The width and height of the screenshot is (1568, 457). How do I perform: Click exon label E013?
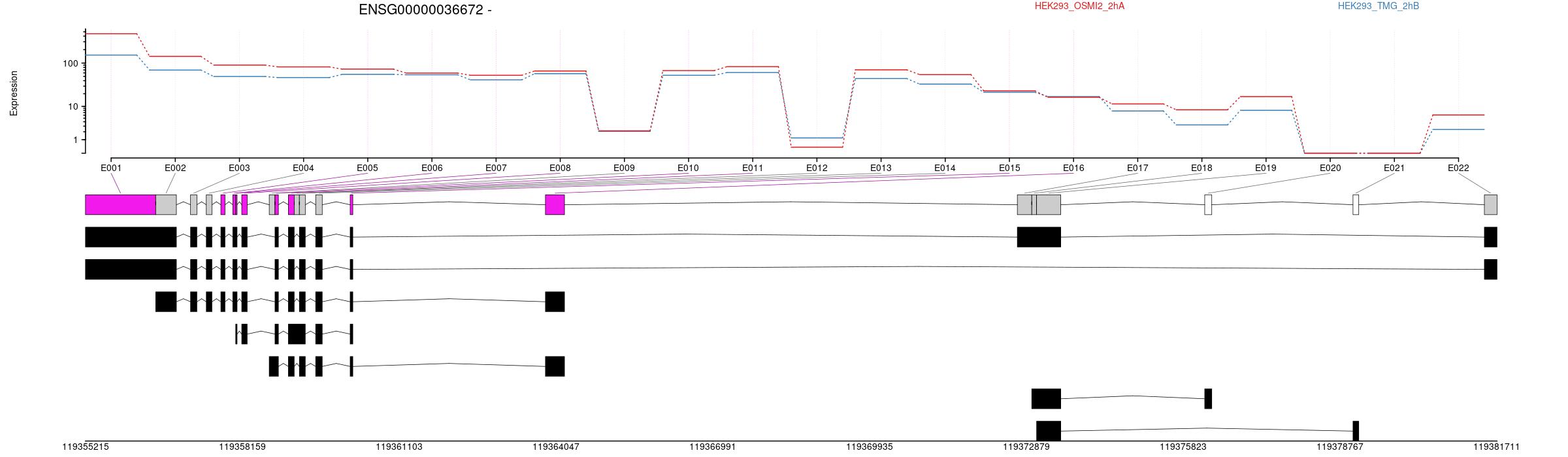881,168
